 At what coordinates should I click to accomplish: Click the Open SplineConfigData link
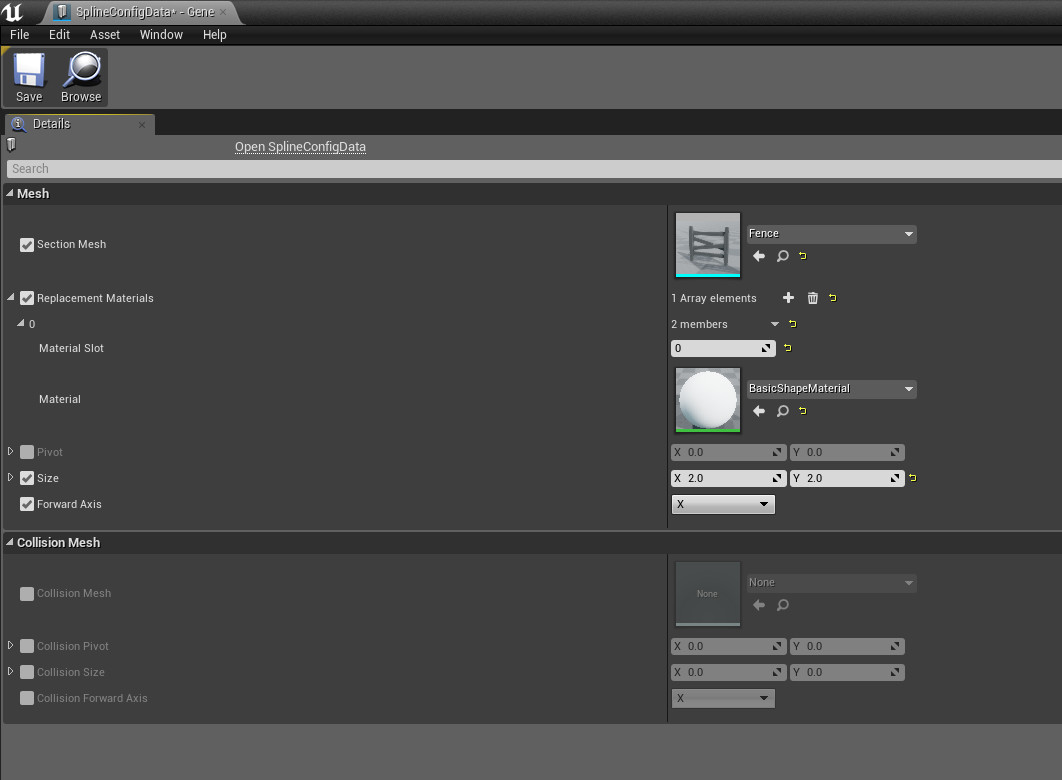click(300, 146)
